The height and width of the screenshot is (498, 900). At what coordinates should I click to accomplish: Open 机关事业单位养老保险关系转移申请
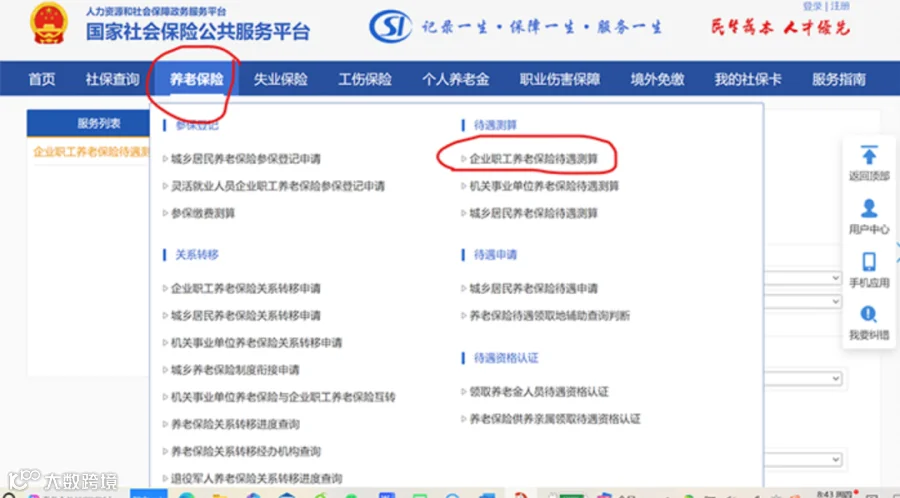257,343
